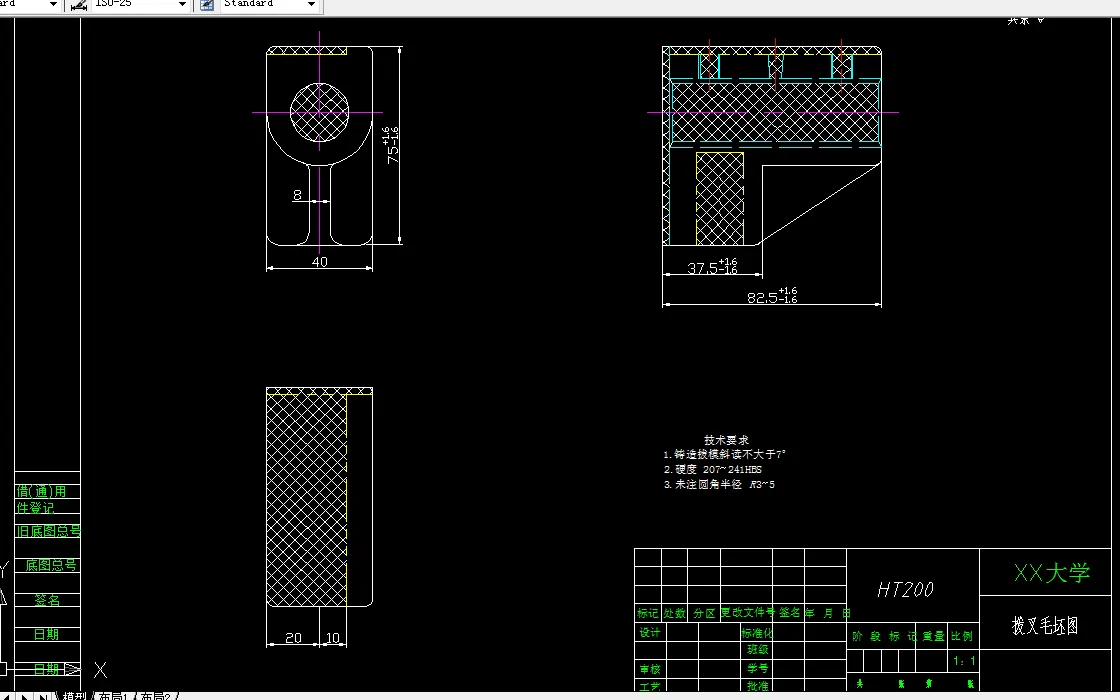Select the 借(通)用 label in binding column
Screen dimensions: 1120x700
(41, 491)
